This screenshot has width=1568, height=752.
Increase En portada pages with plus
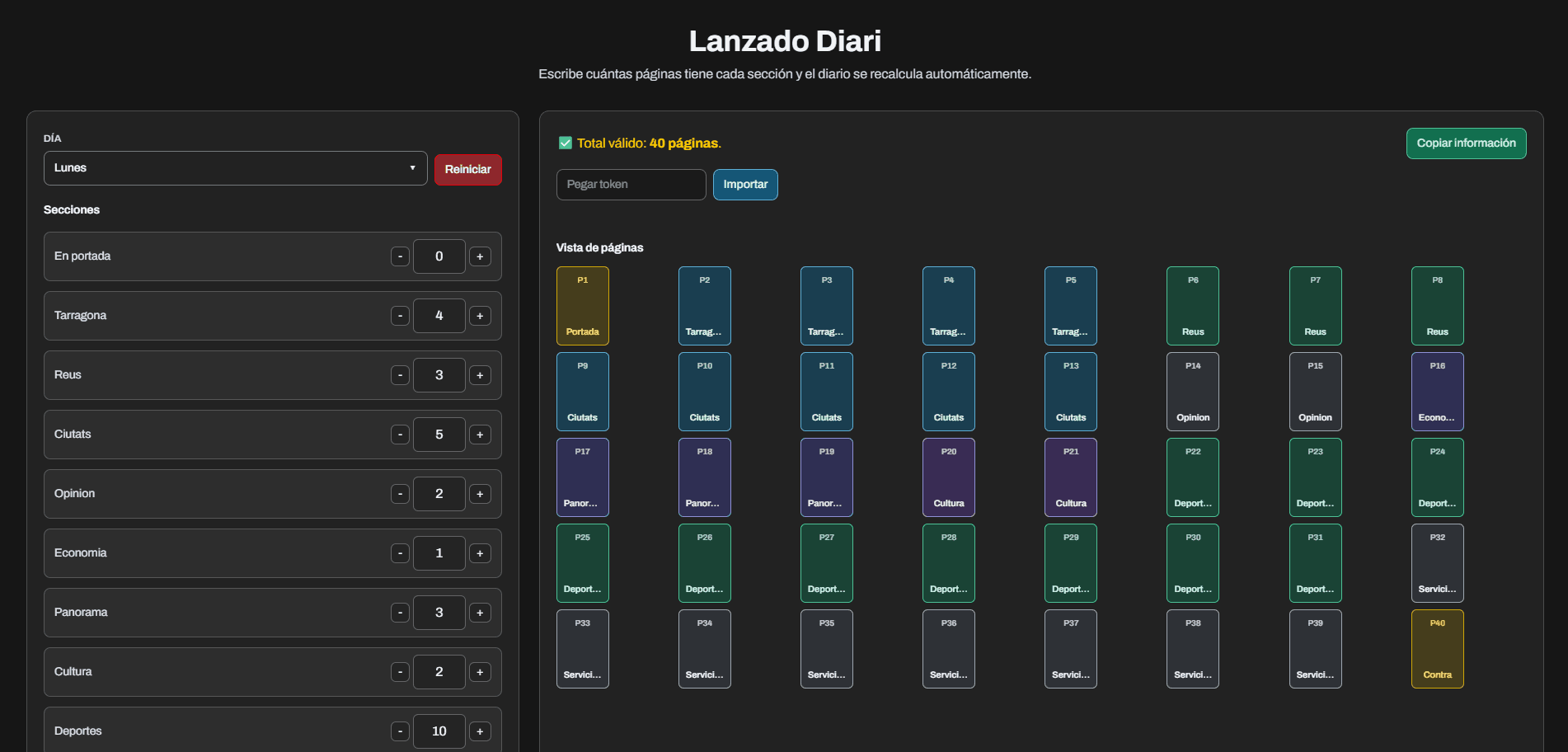pyautogui.click(x=480, y=256)
